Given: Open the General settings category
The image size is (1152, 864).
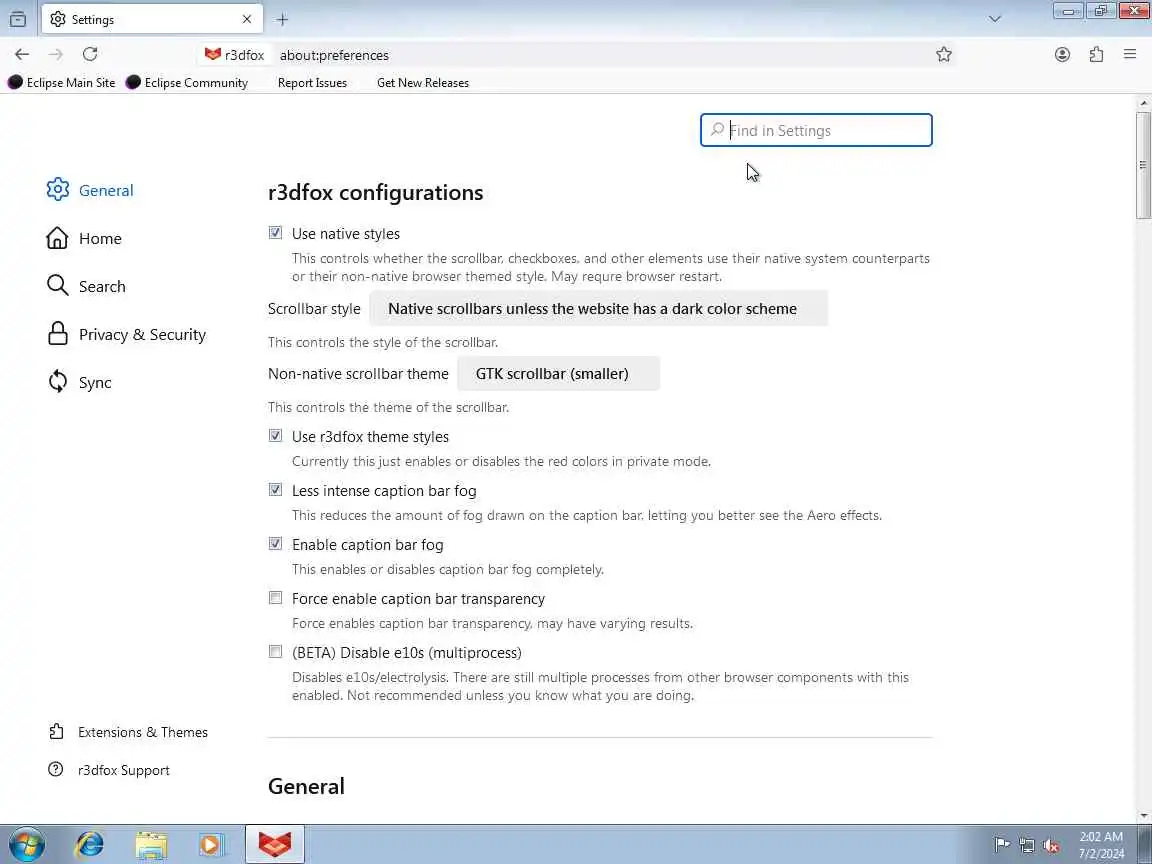Looking at the screenshot, I should point(90,190).
